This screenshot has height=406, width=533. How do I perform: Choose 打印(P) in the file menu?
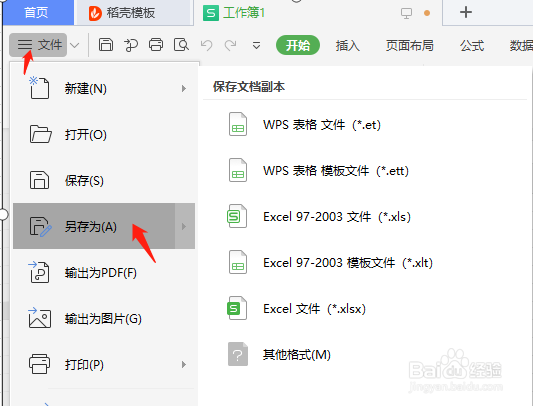[x=104, y=365]
